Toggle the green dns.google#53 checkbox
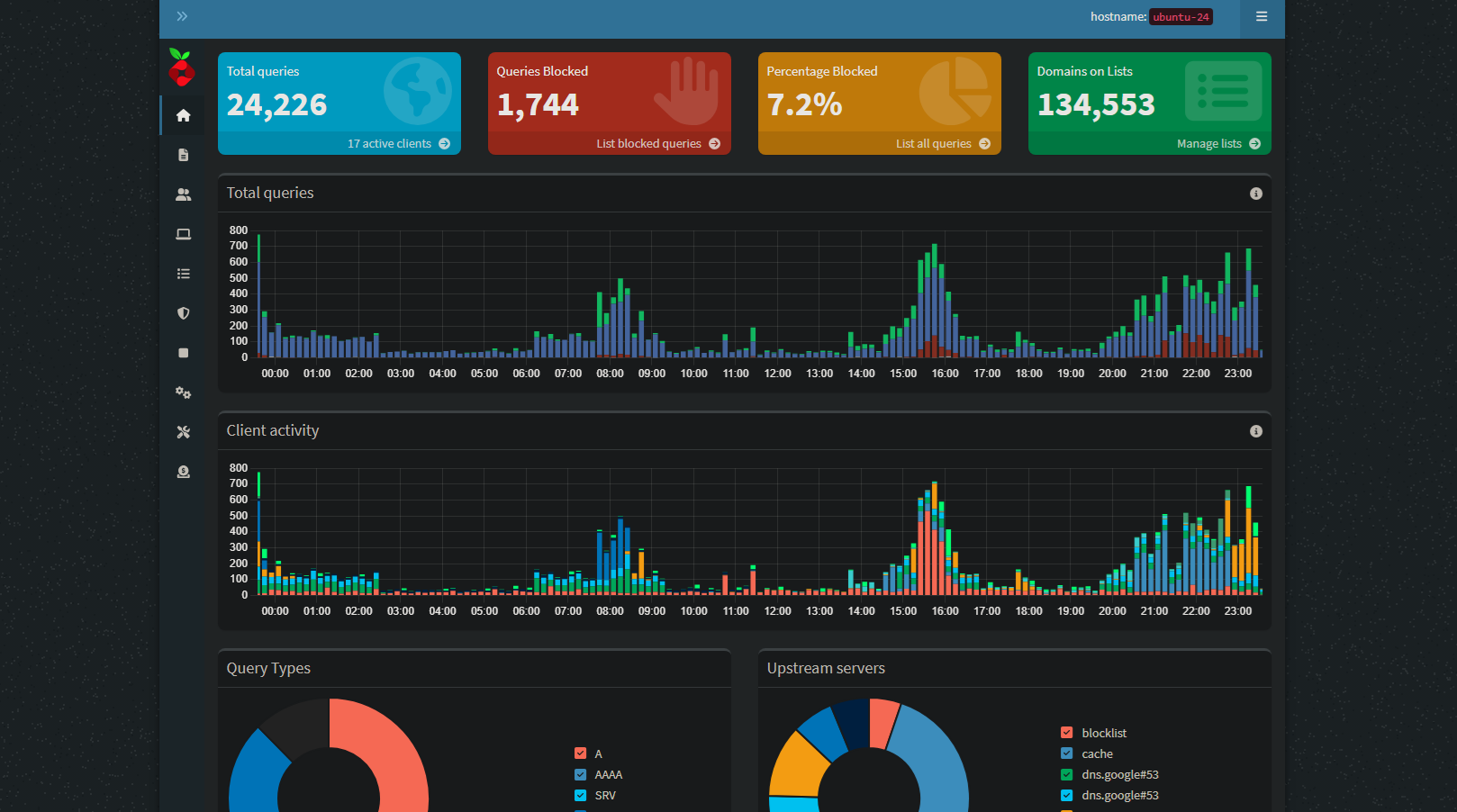1457x812 pixels. [1066, 774]
